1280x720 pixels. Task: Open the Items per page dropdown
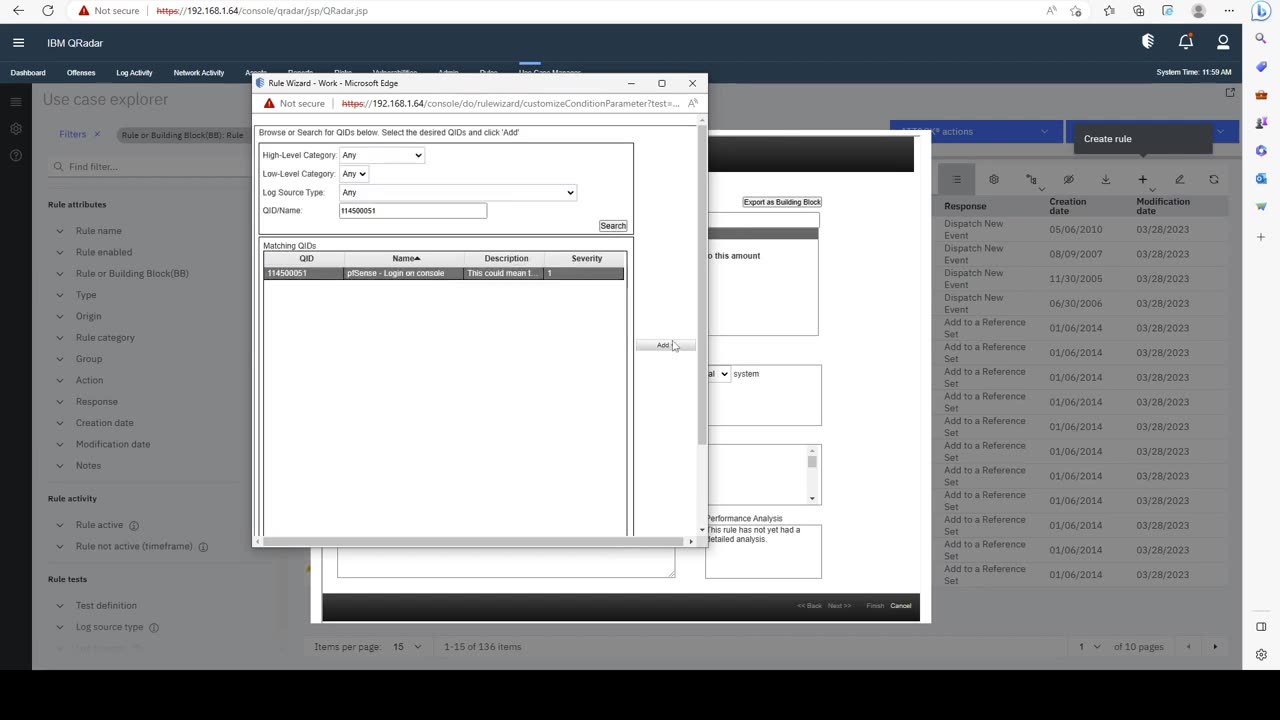pyautogui.click(x=406, y=647)
